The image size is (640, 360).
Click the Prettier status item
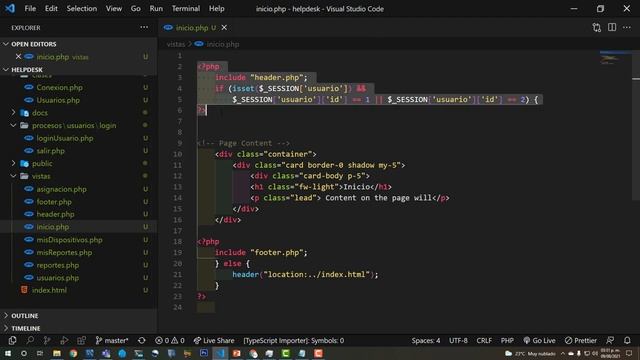coord(581,340)
